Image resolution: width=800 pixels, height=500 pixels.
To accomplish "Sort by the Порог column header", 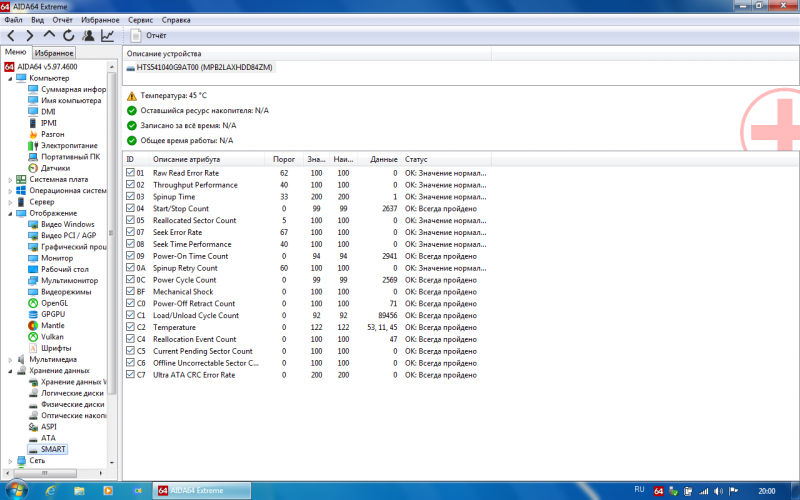I will pyautogui.click(x=283, y=159).
